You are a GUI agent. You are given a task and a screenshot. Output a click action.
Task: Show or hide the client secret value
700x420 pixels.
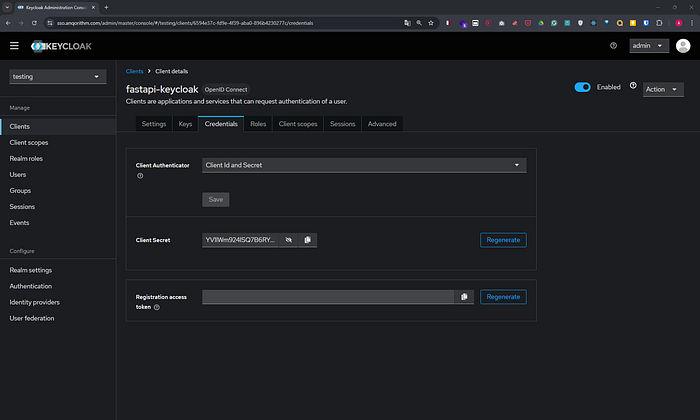tap(288, 240)
